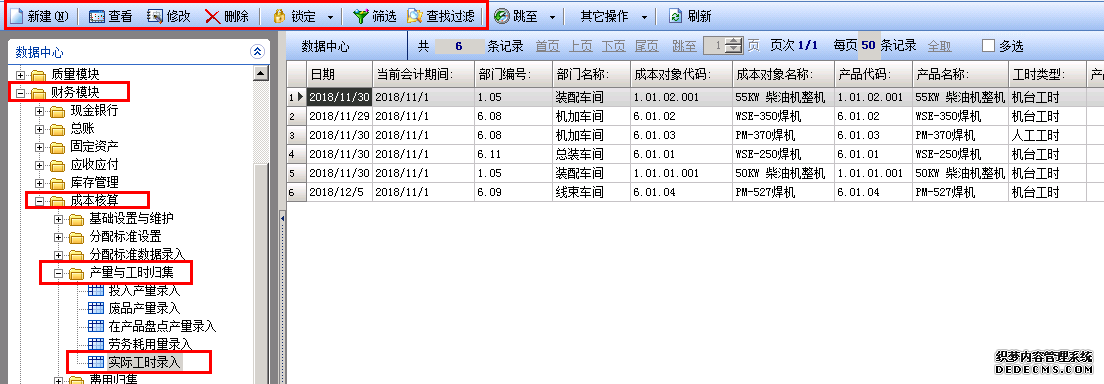Screen dimensions: 1104x384
Task: Enable the 多选 multi-select checkbox
Action: [989, 46]
